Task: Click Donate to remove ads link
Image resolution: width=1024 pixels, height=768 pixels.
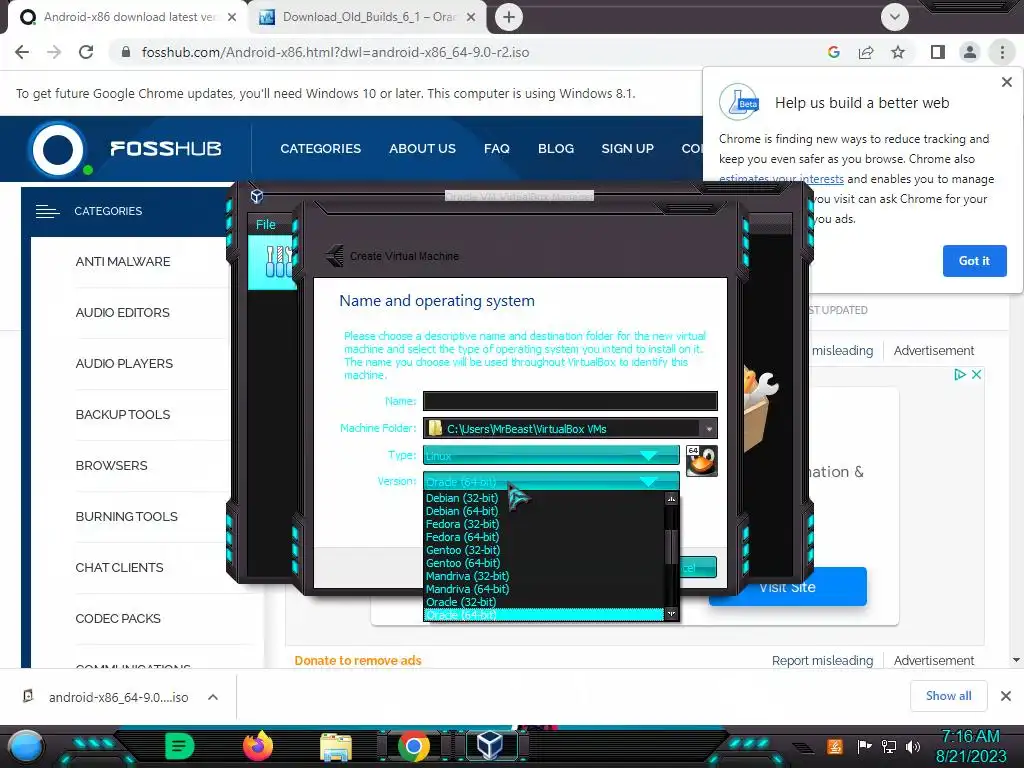Action: coord(358,660)
